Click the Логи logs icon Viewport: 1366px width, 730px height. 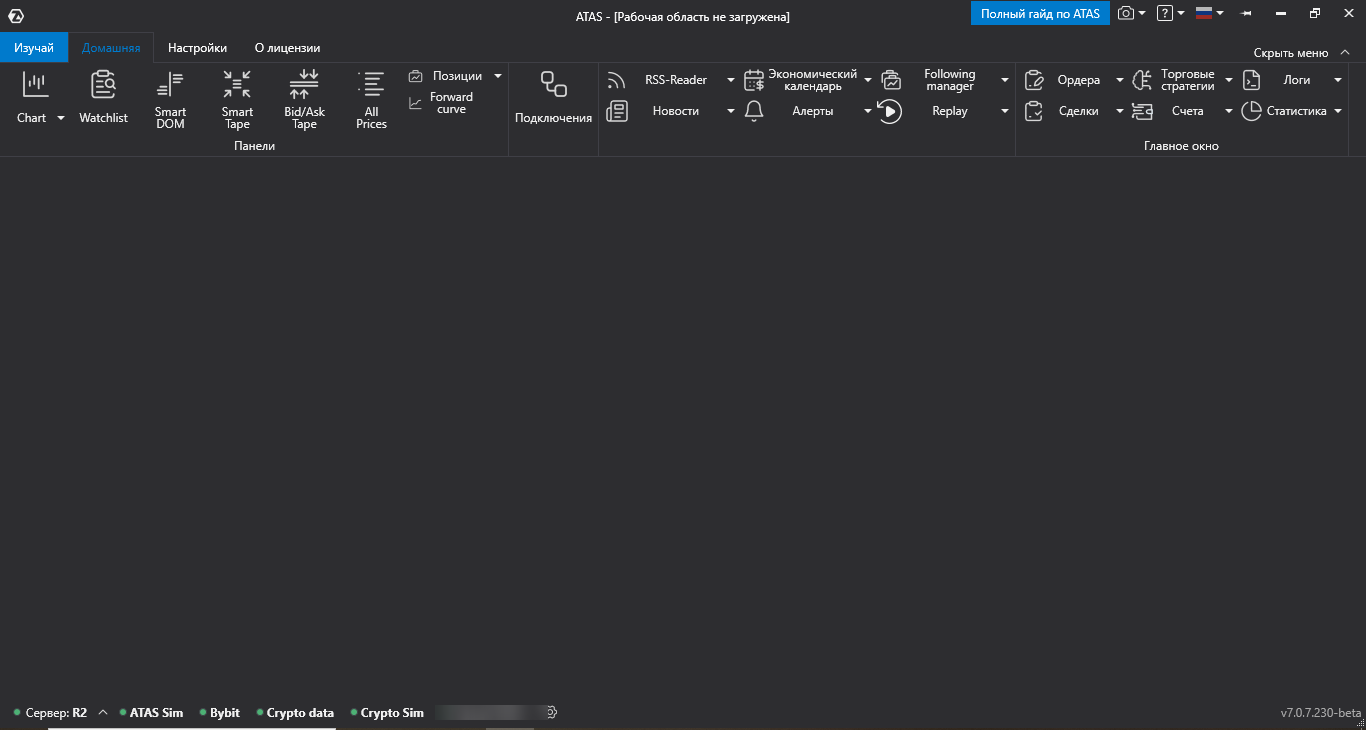click(1251, 80)
